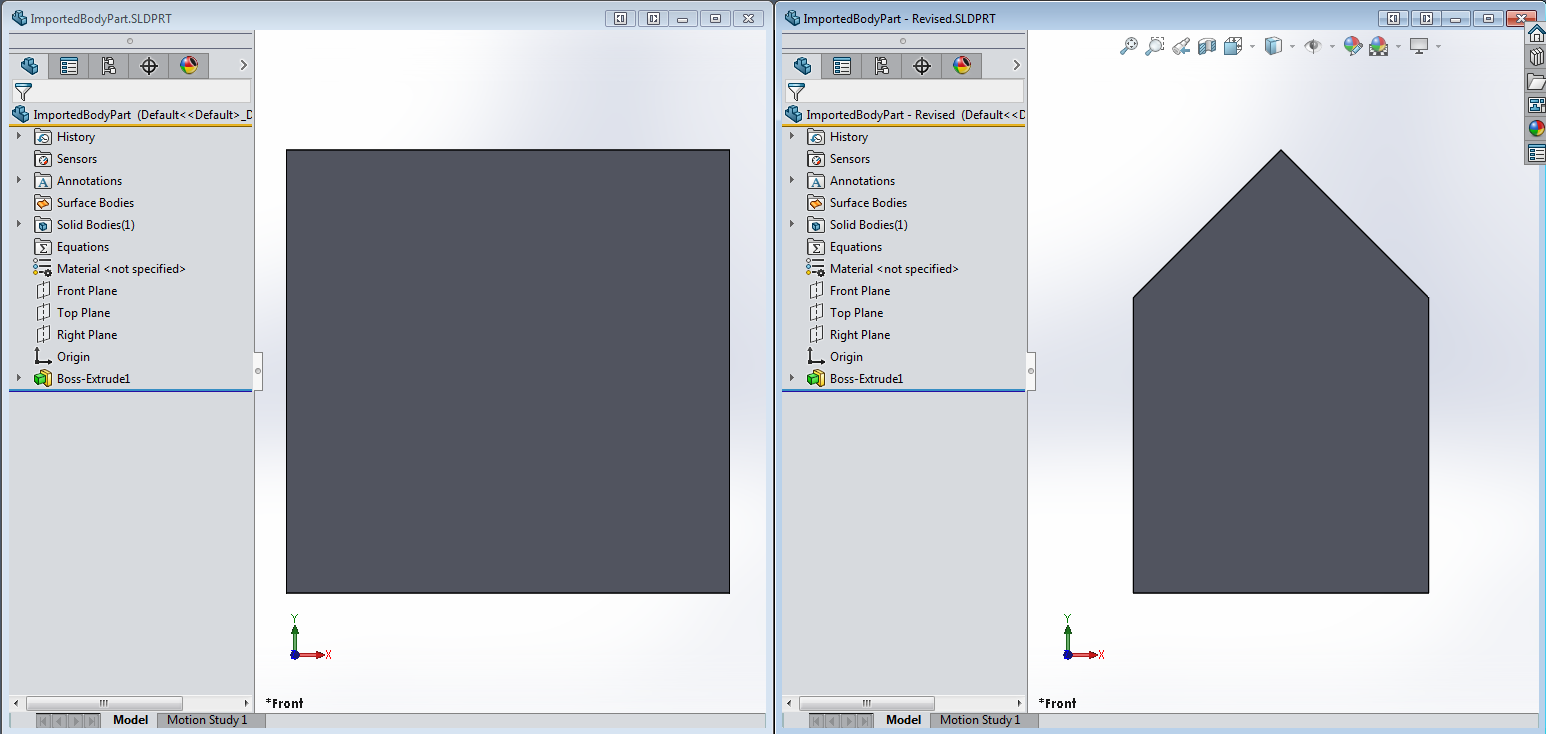Click the tree filter field in ImportedBodyPart window

[131, 92]
